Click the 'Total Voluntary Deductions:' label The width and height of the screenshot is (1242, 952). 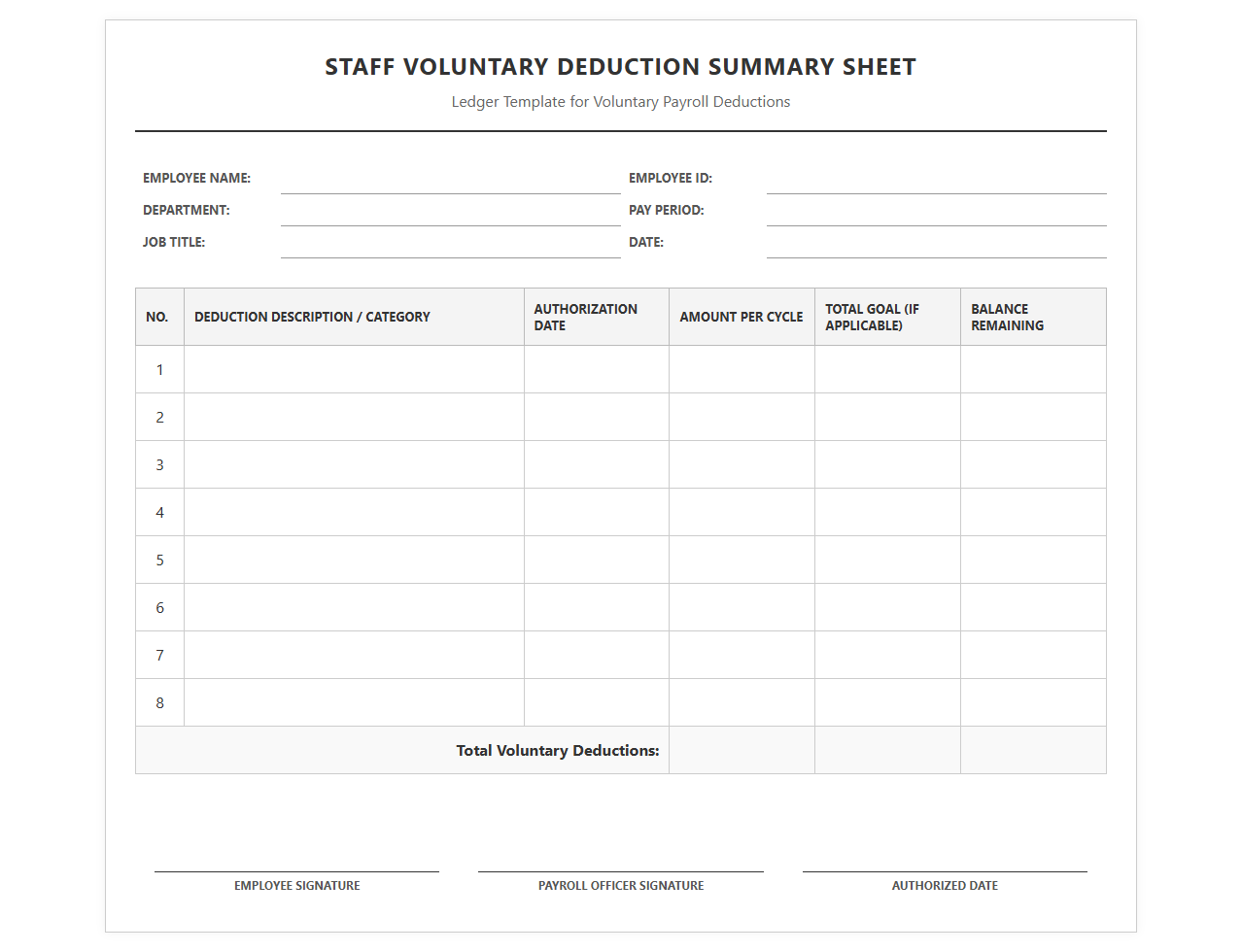point(558,751)
